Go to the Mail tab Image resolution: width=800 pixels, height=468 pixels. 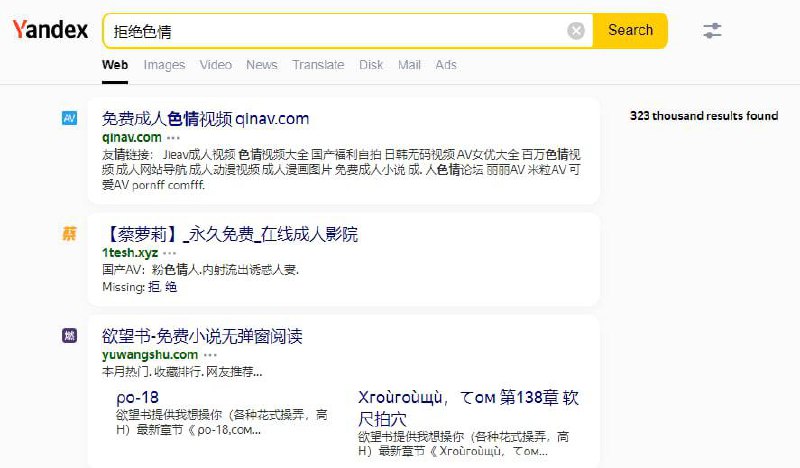[x=409, y=65]
